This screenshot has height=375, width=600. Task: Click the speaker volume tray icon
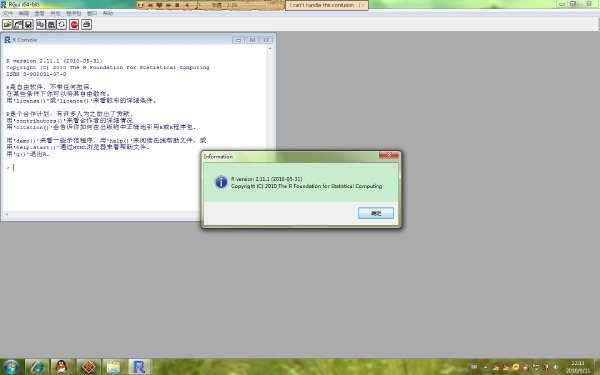[555, 367]
